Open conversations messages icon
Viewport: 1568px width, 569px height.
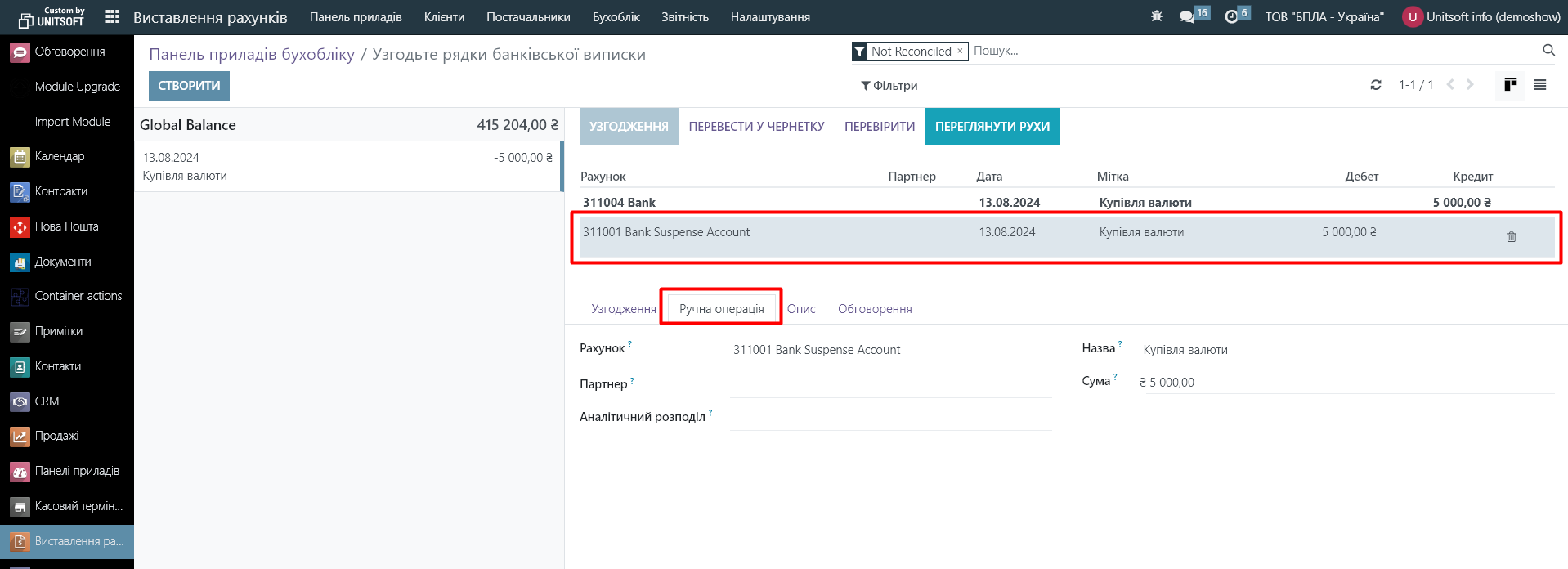click(x=1187, y=16)
